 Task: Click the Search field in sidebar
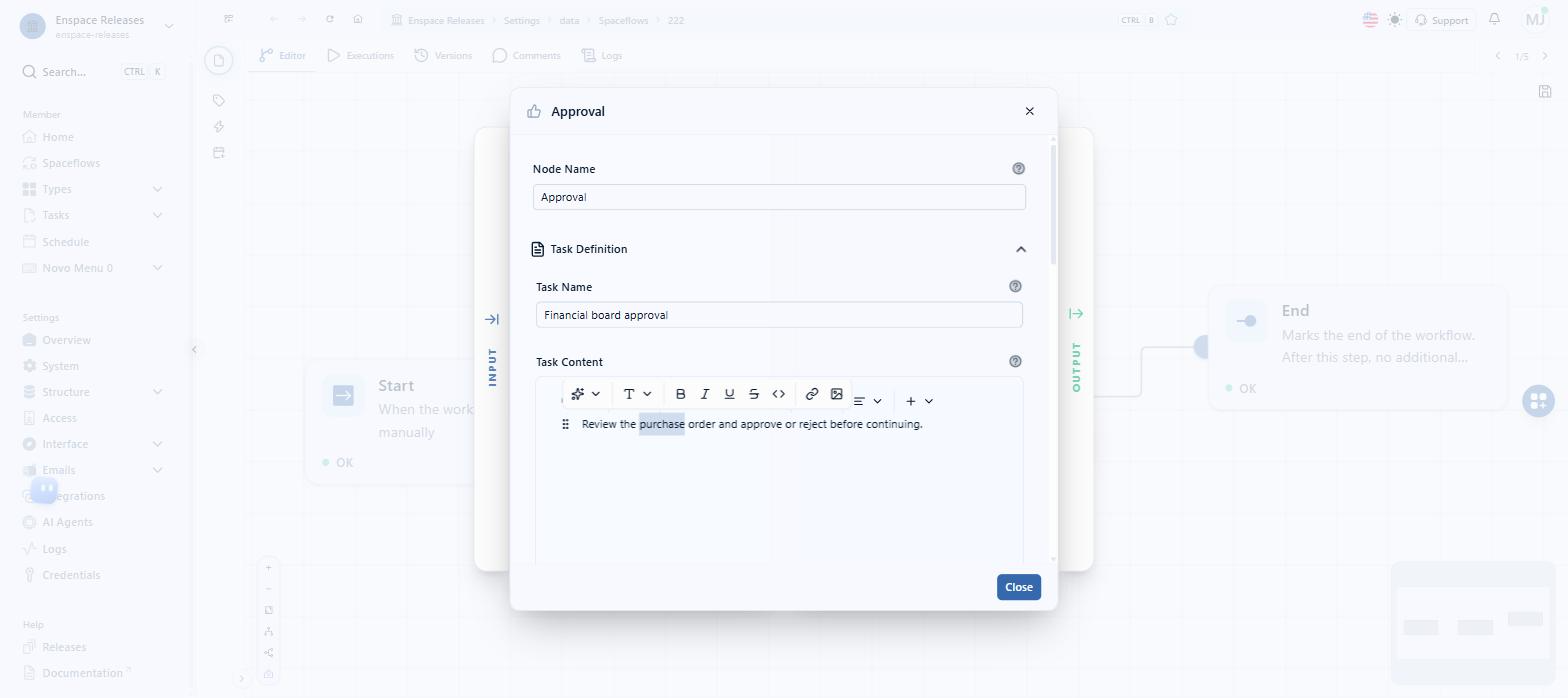[x=92, y=72]
